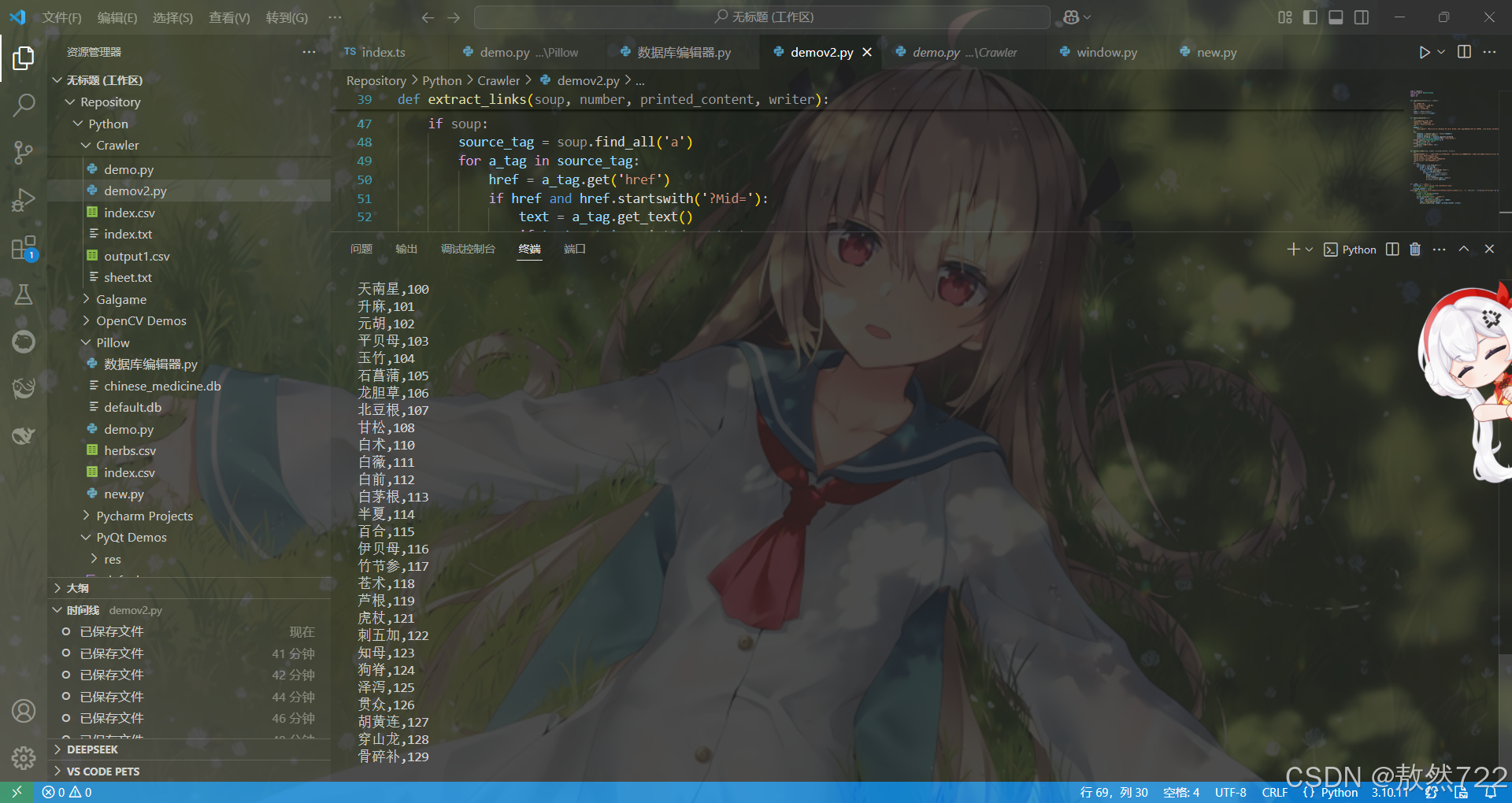Open the run button dropdown arrow
Image resolution: width=1512 pixels, height=803 pixels.
coord(1441,52)
